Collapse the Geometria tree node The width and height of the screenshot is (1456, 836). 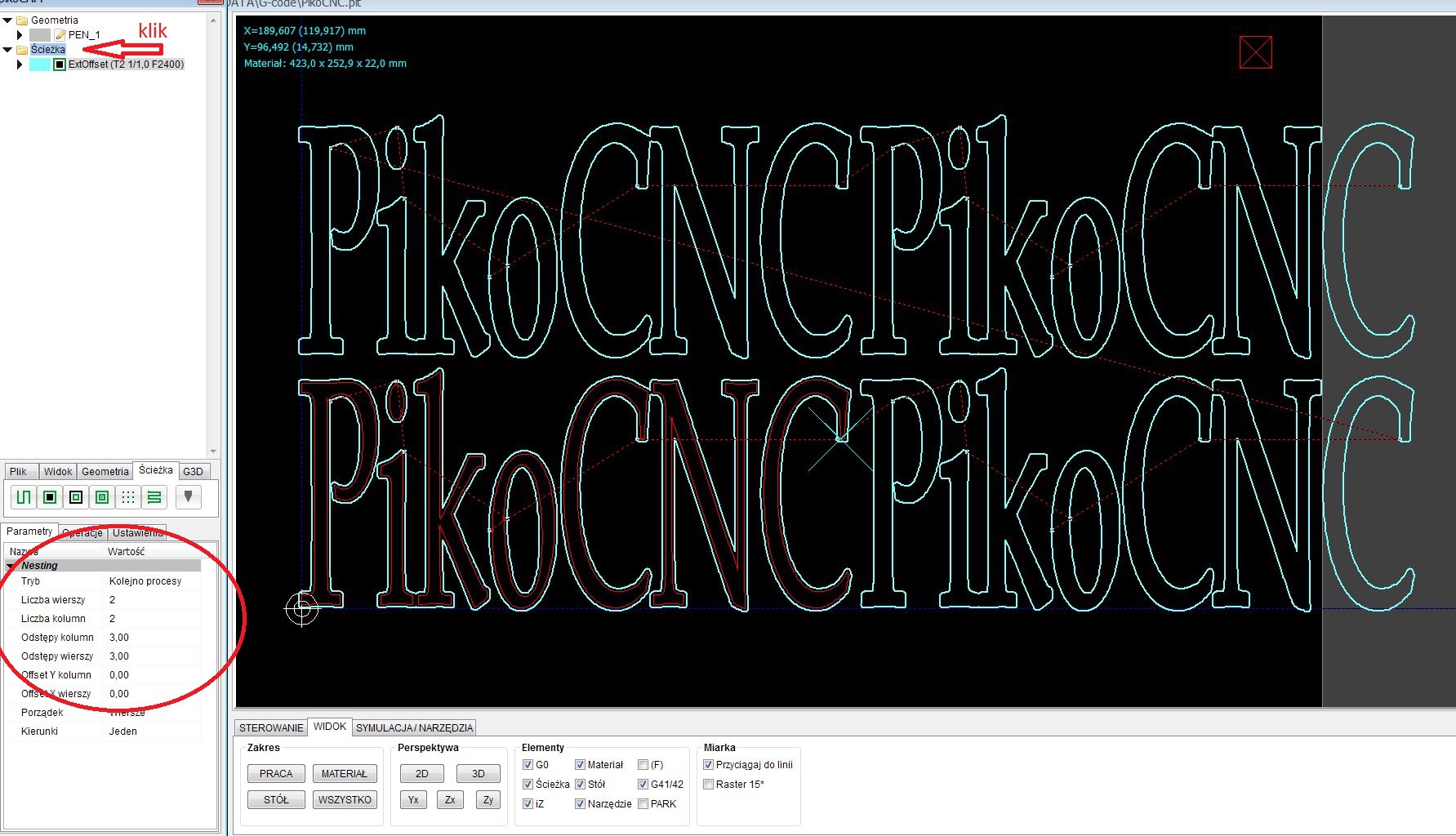coord(7,20)
